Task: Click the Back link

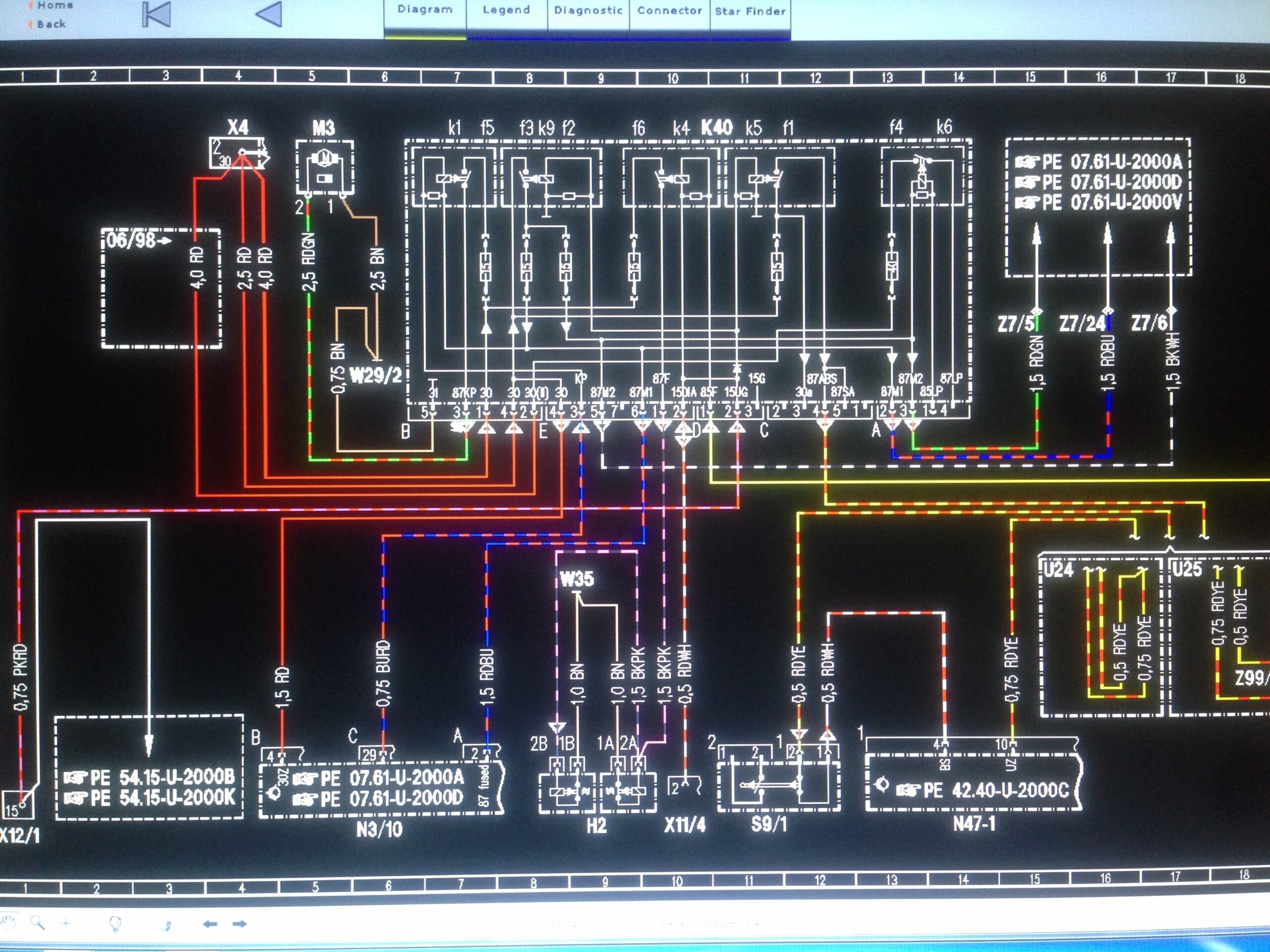Action: (53, 23)
